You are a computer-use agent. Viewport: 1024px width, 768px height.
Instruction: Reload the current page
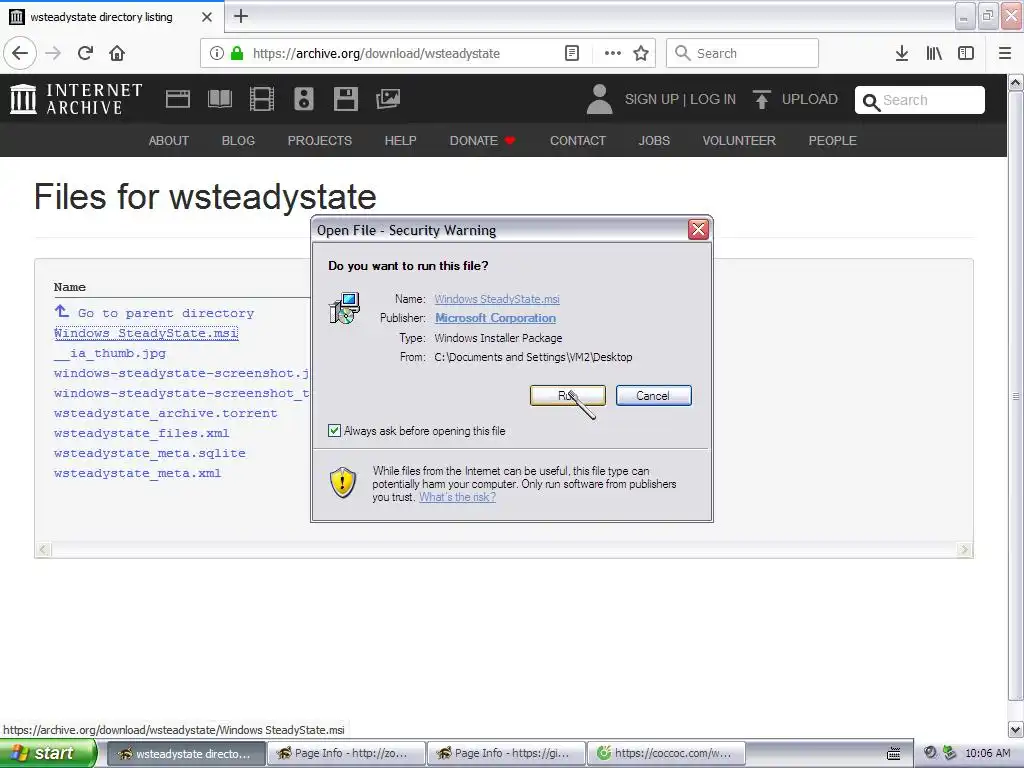85,53
